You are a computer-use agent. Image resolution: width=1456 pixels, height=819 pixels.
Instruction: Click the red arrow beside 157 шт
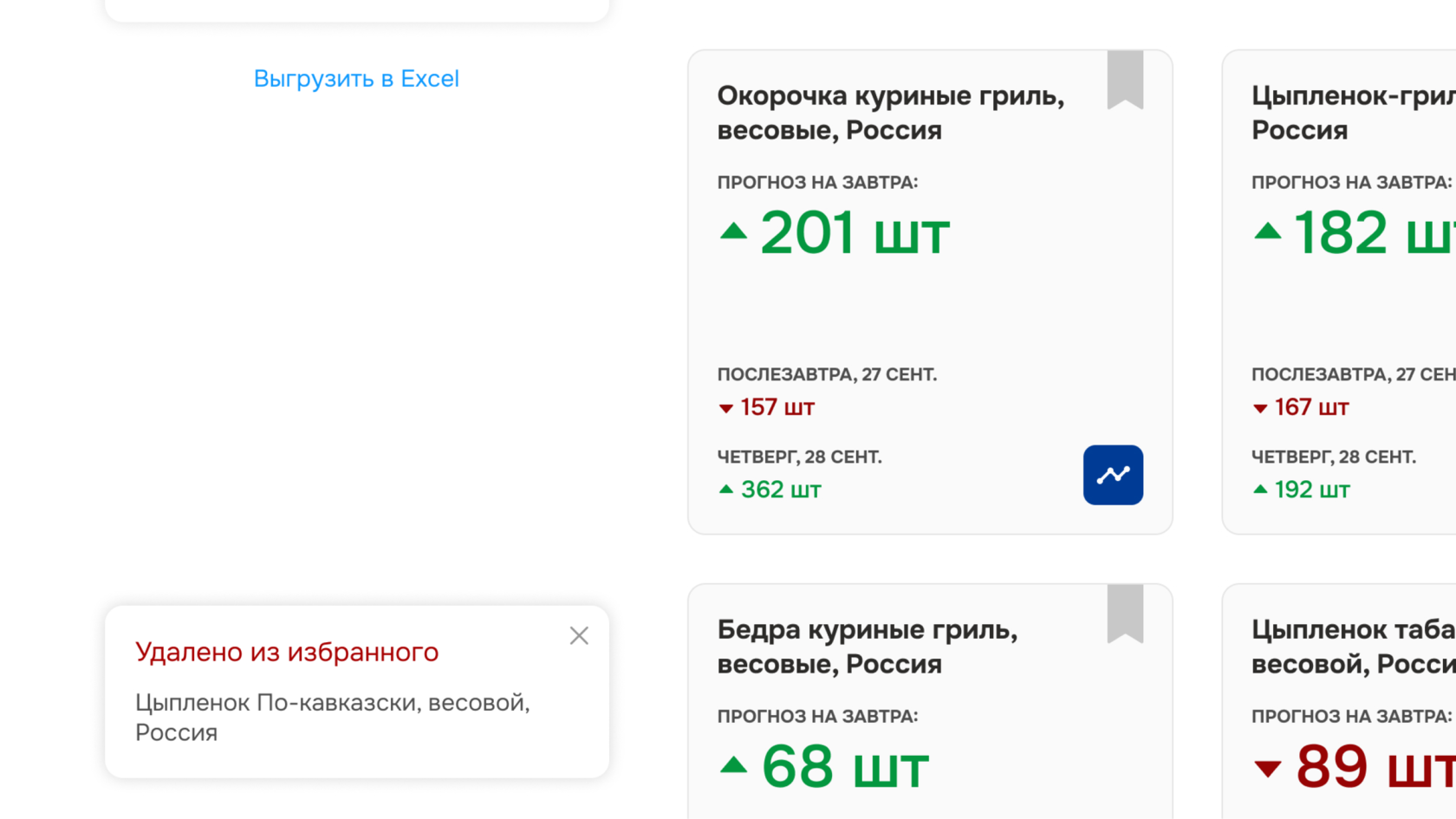coord(726,408)
